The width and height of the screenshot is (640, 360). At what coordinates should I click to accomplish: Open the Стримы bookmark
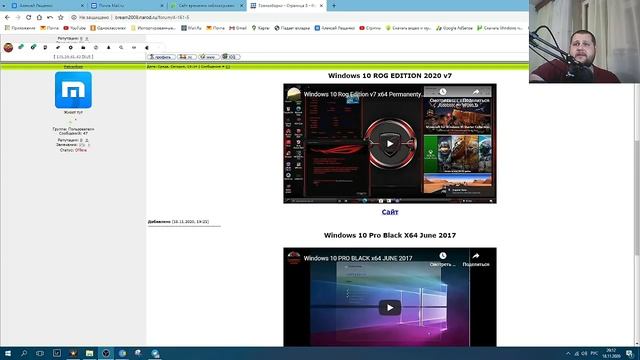(x=370, y=28)
